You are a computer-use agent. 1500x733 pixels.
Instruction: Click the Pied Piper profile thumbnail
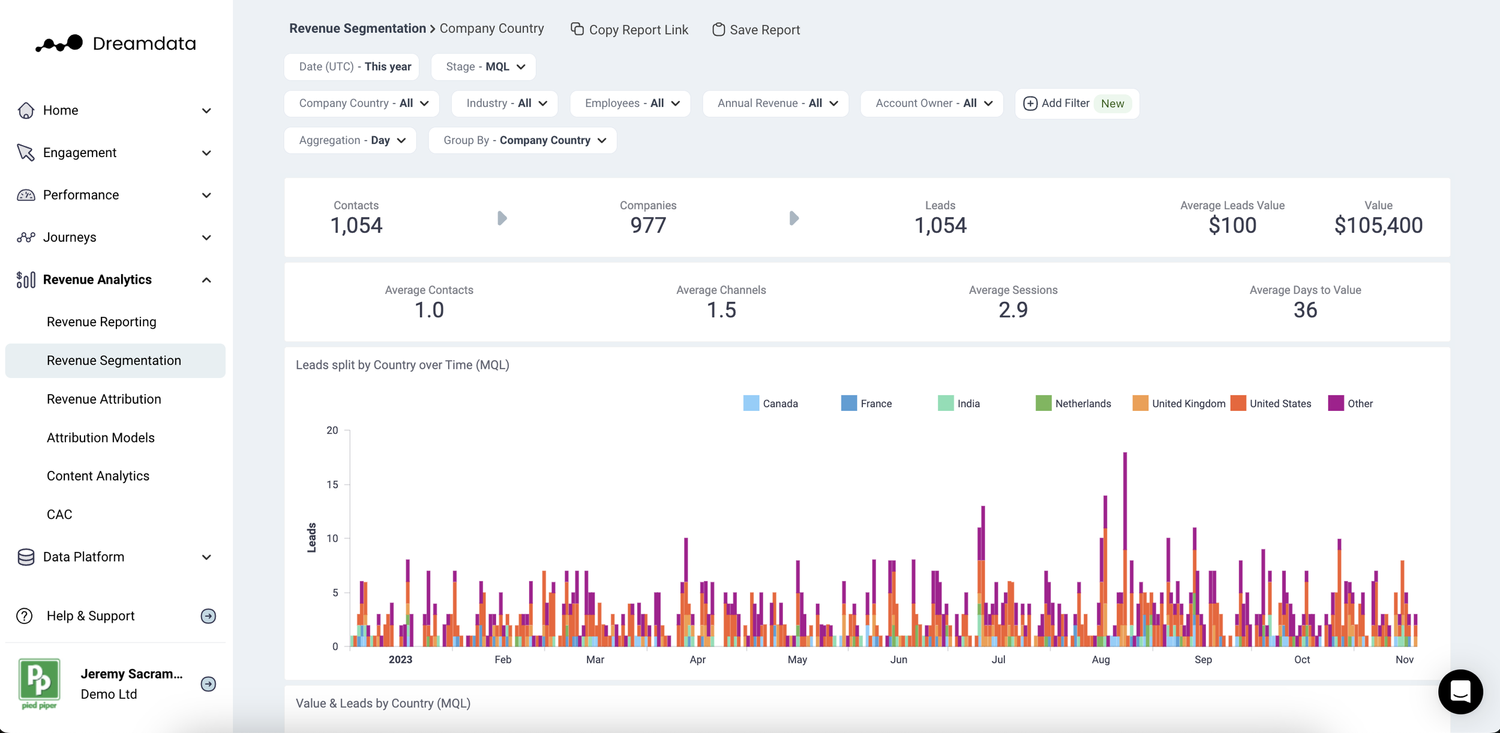[x=39, y=683]
